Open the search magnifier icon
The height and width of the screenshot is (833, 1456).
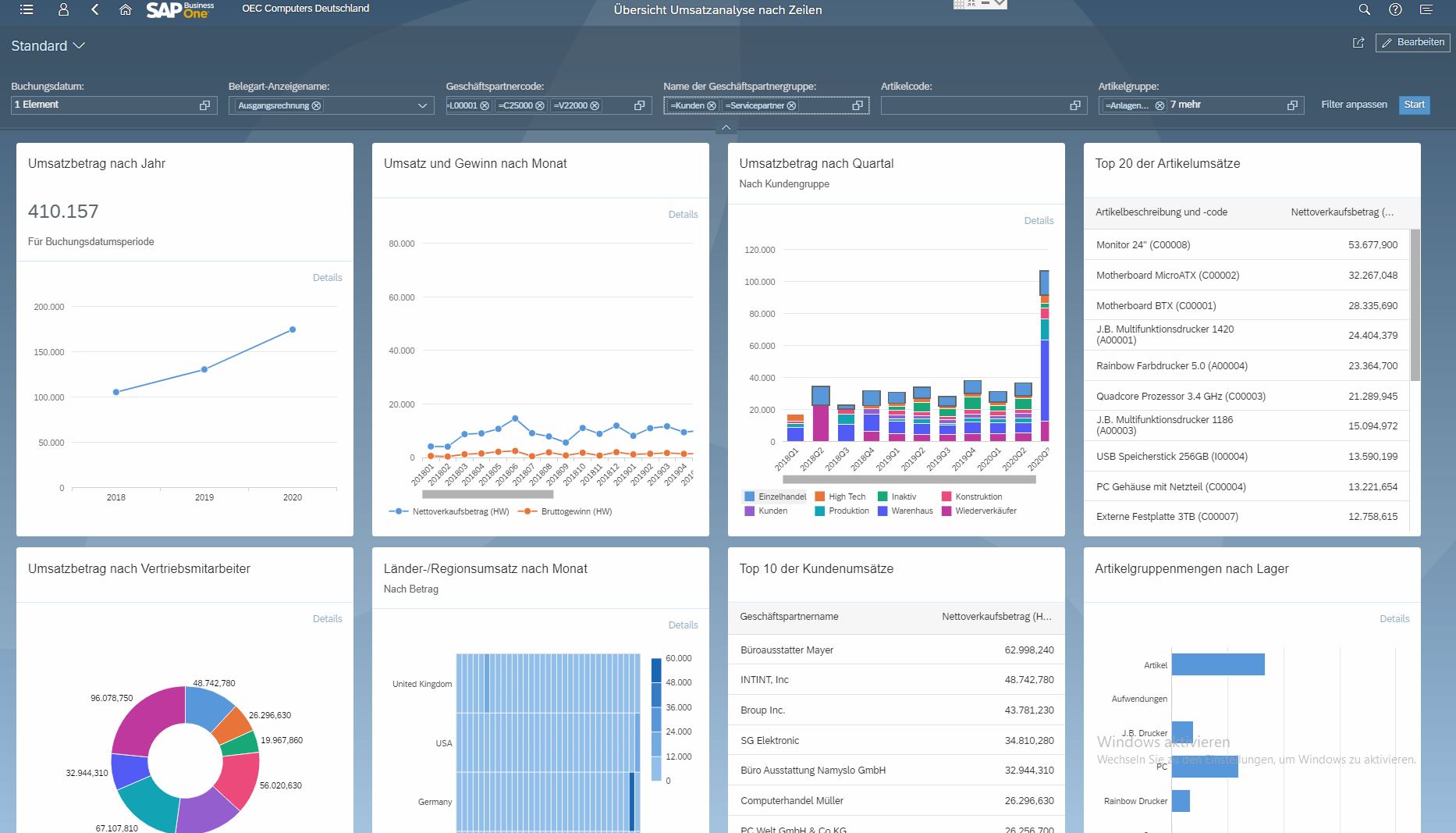coord(1364,9)
